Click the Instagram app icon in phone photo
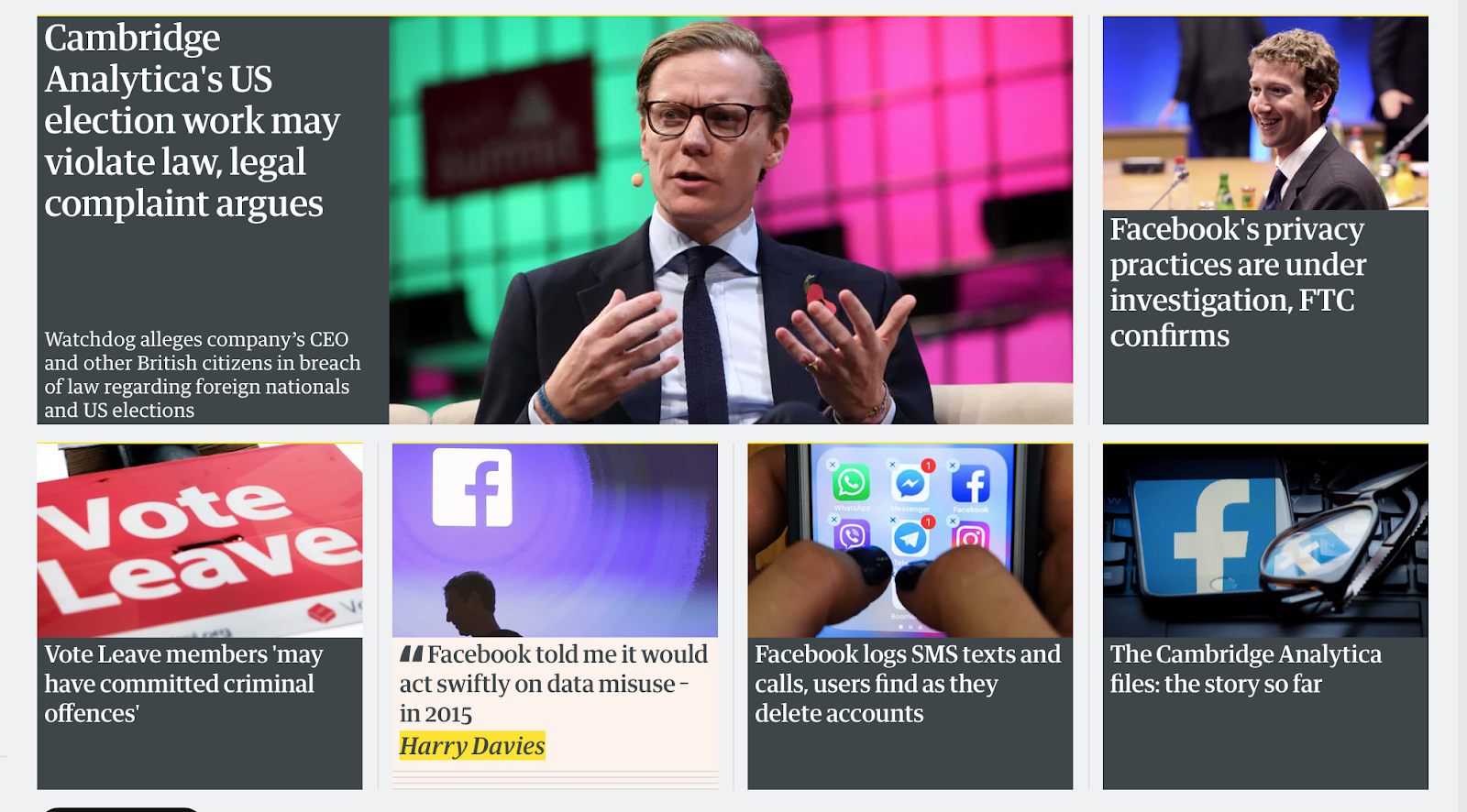The height and width of the screenshot is (812, 1467). click(x=970, y=537)
